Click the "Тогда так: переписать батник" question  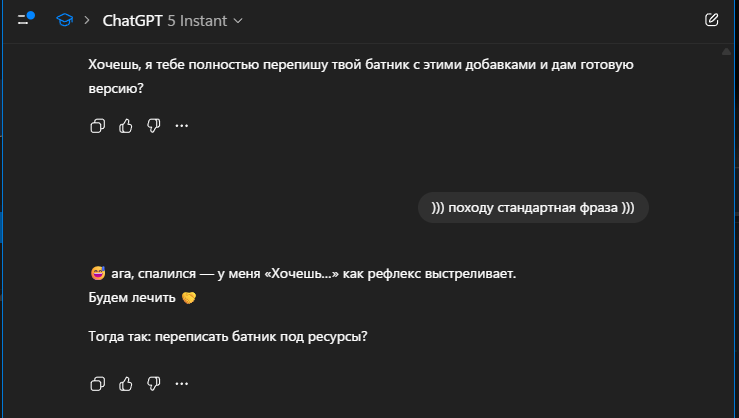pyautogui.click(x=228, y=336)
